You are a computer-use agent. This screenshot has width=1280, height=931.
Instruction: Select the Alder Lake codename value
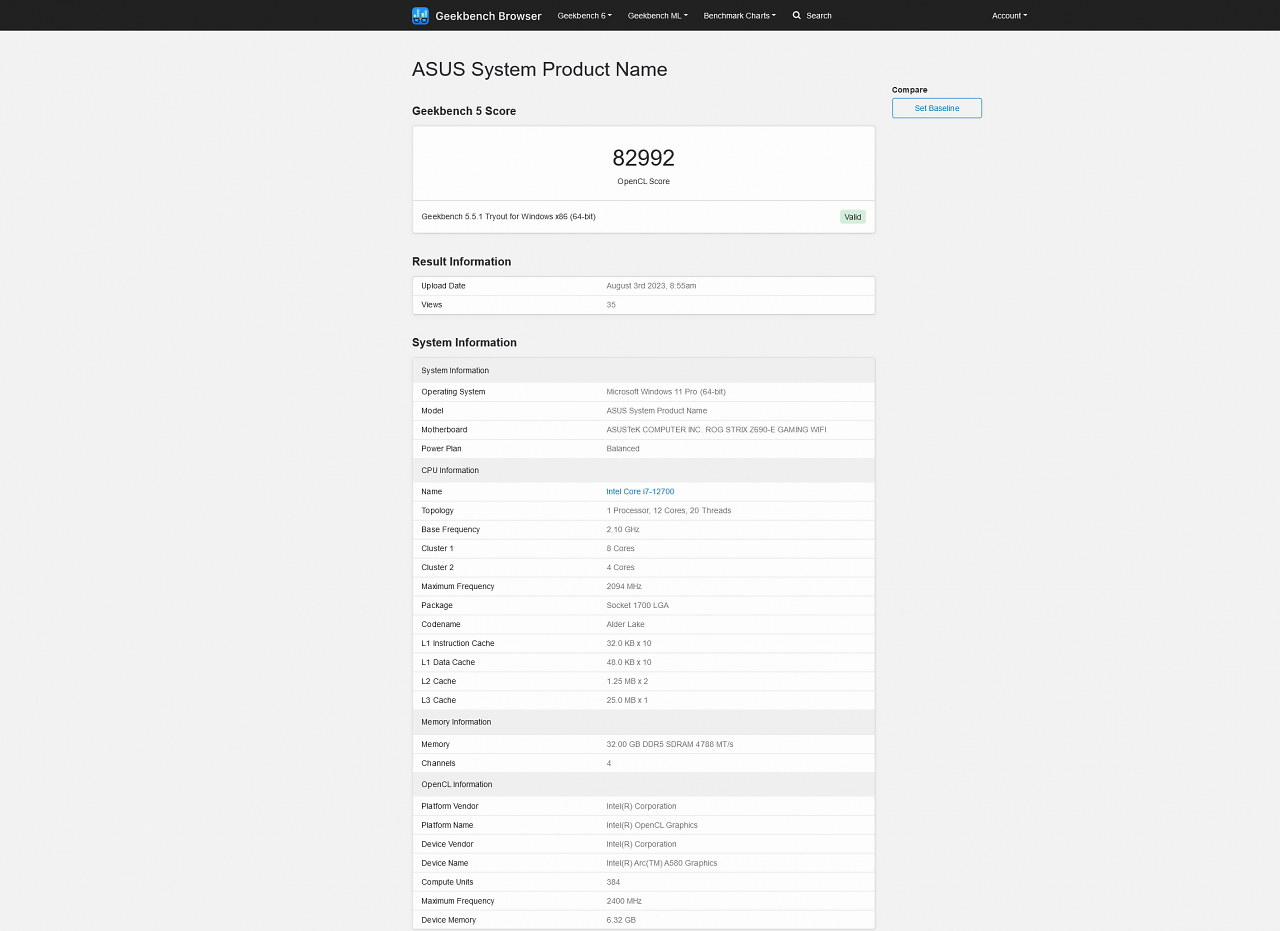click(x=625, y=624)
